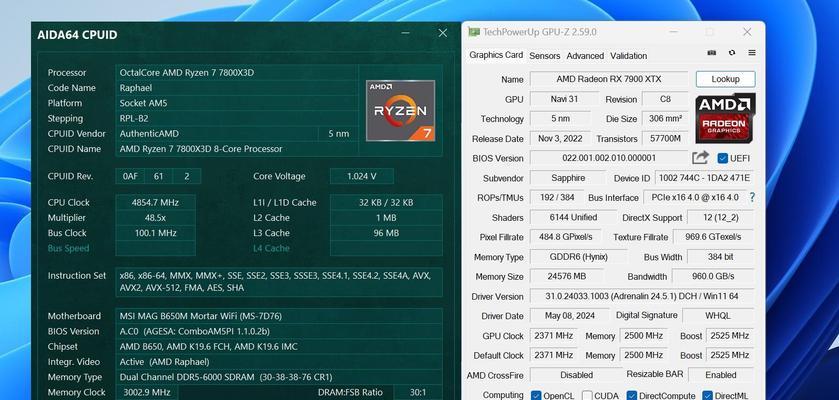Close the AIDA64 CPUID window

click(x=443, y=33)
